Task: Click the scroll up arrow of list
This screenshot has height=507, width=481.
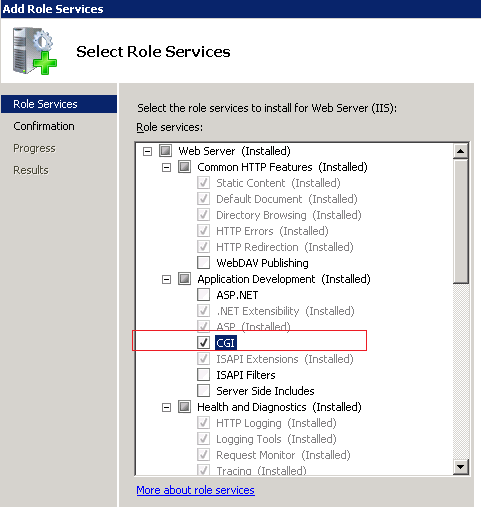Action: tap(461, 151)
